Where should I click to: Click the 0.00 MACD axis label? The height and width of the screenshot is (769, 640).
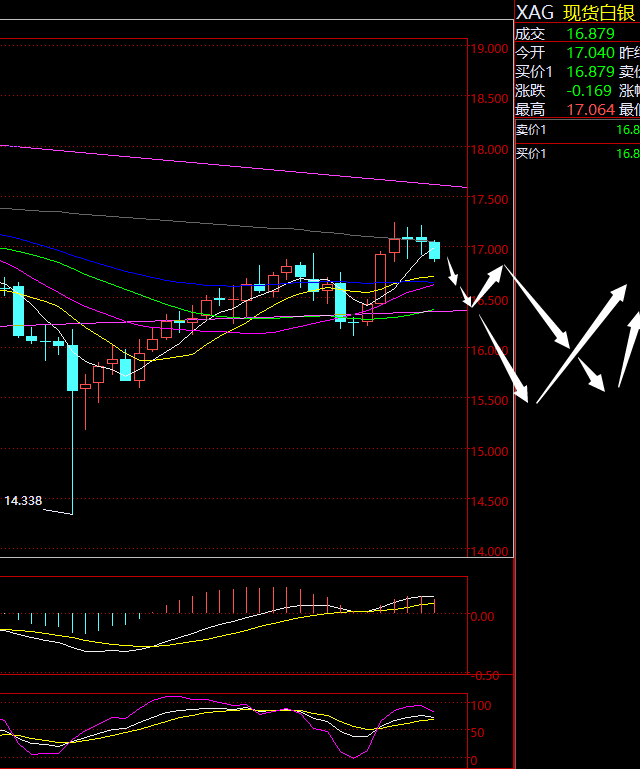pyautogui.click(x=483, y=616)
